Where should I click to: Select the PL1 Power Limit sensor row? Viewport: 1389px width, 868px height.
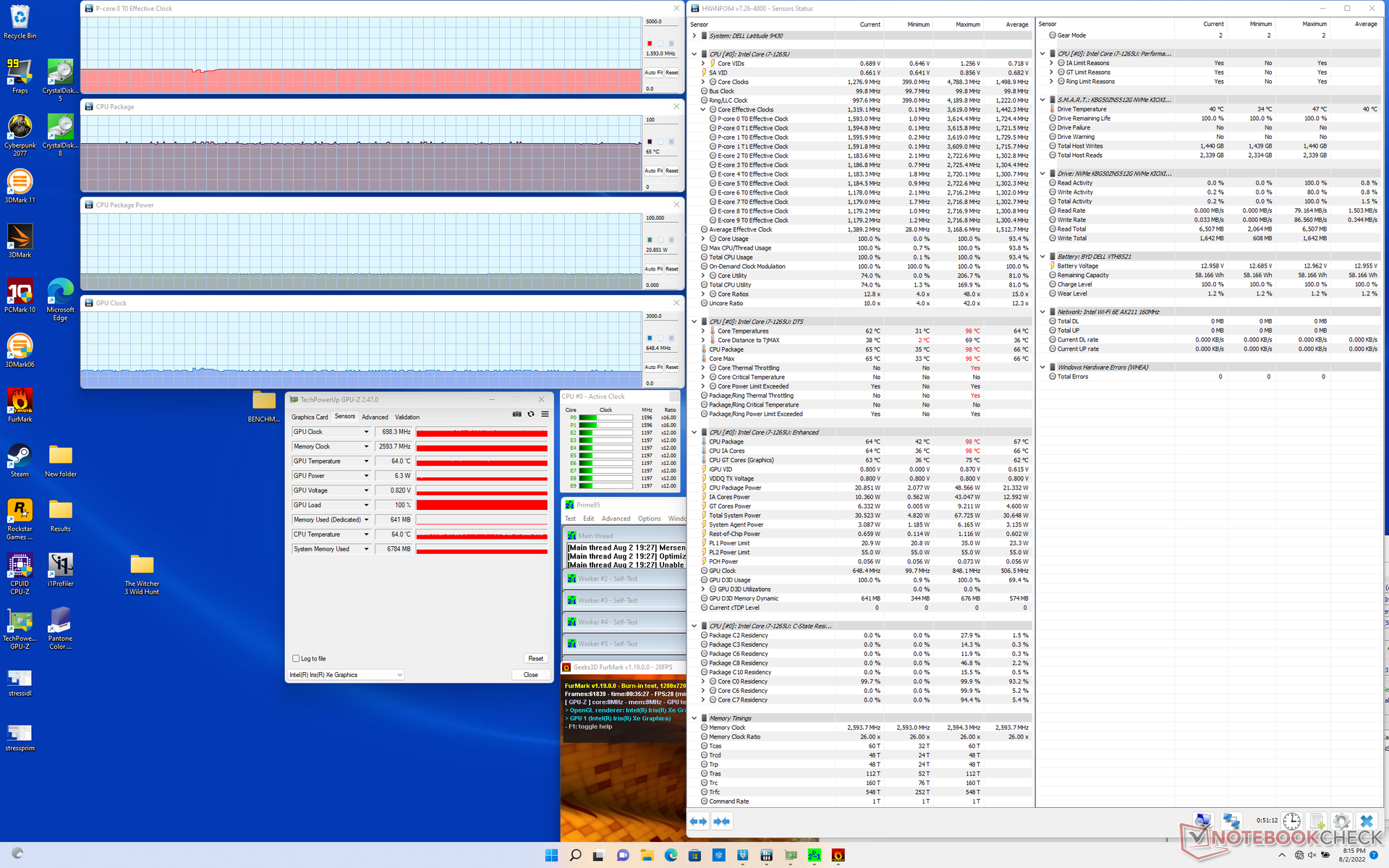click(x=861, y=543)
